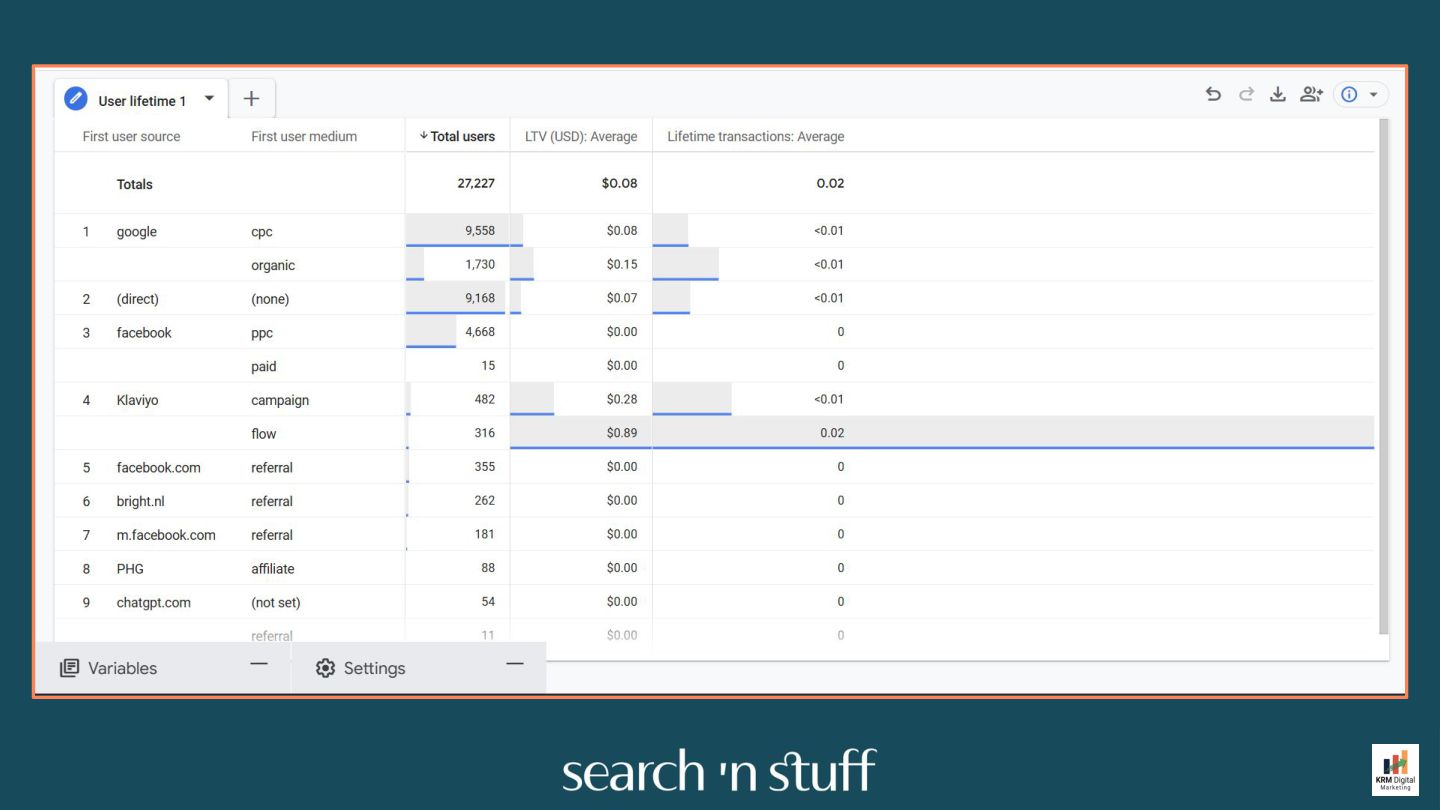This screenshot has height=810, width=1440.
Task: Download the exploration via export icon
Action: [x=1277, y=94]
